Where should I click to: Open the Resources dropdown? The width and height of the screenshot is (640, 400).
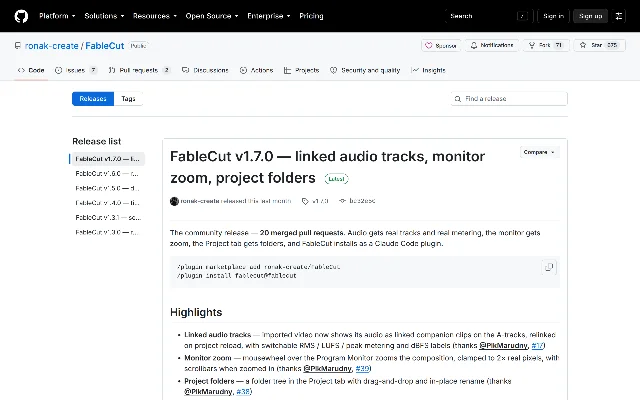(155, 16)
